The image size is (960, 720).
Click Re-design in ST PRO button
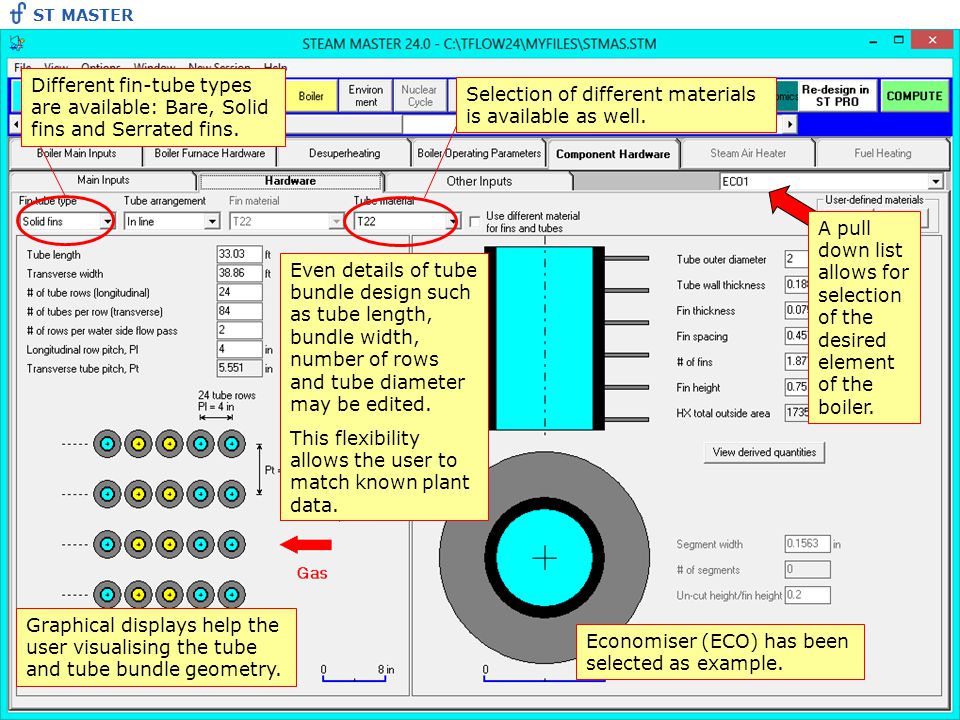click(x=836, y=96)
